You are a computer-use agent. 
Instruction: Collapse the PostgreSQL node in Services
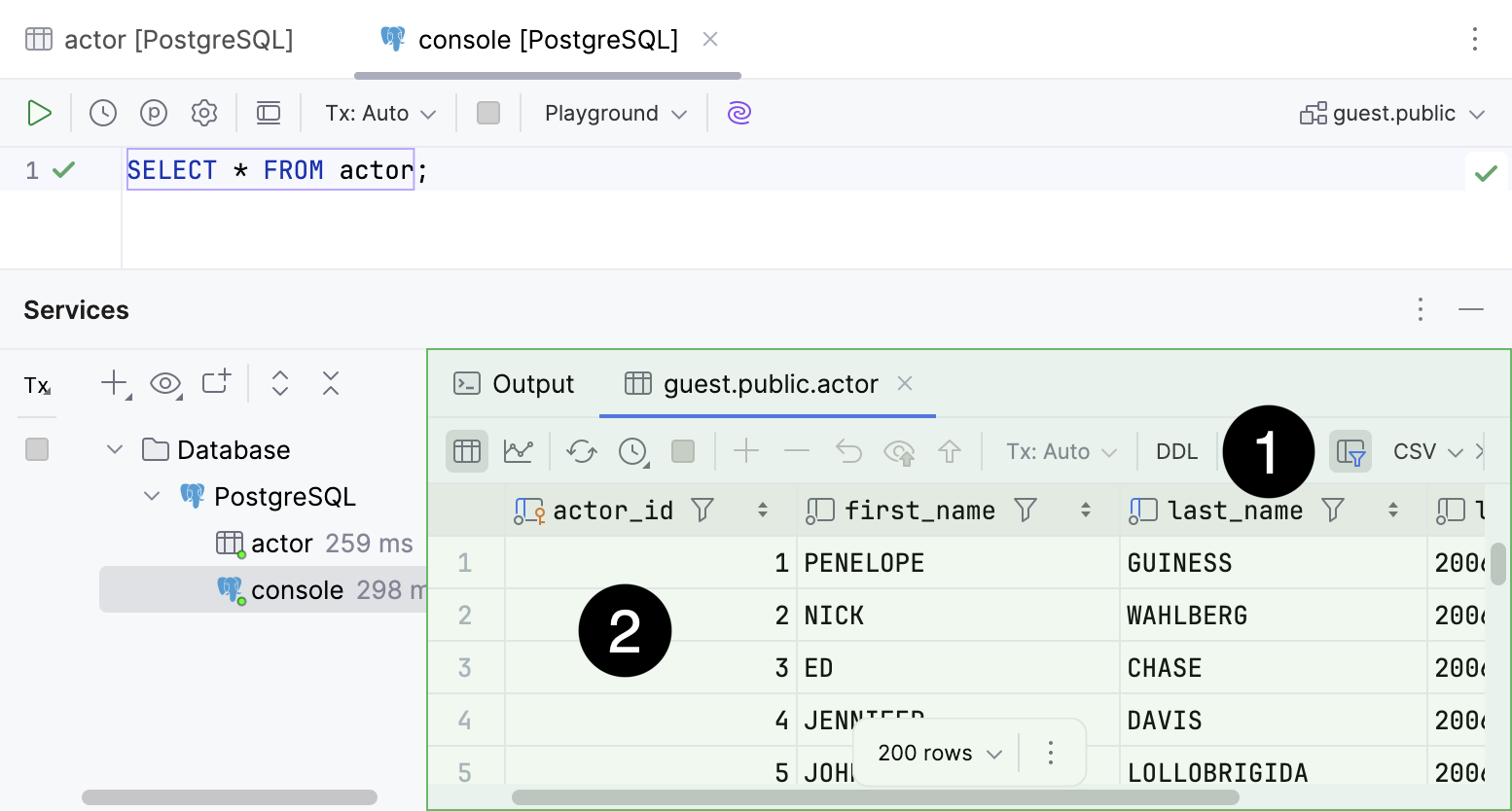pos(152,496)
